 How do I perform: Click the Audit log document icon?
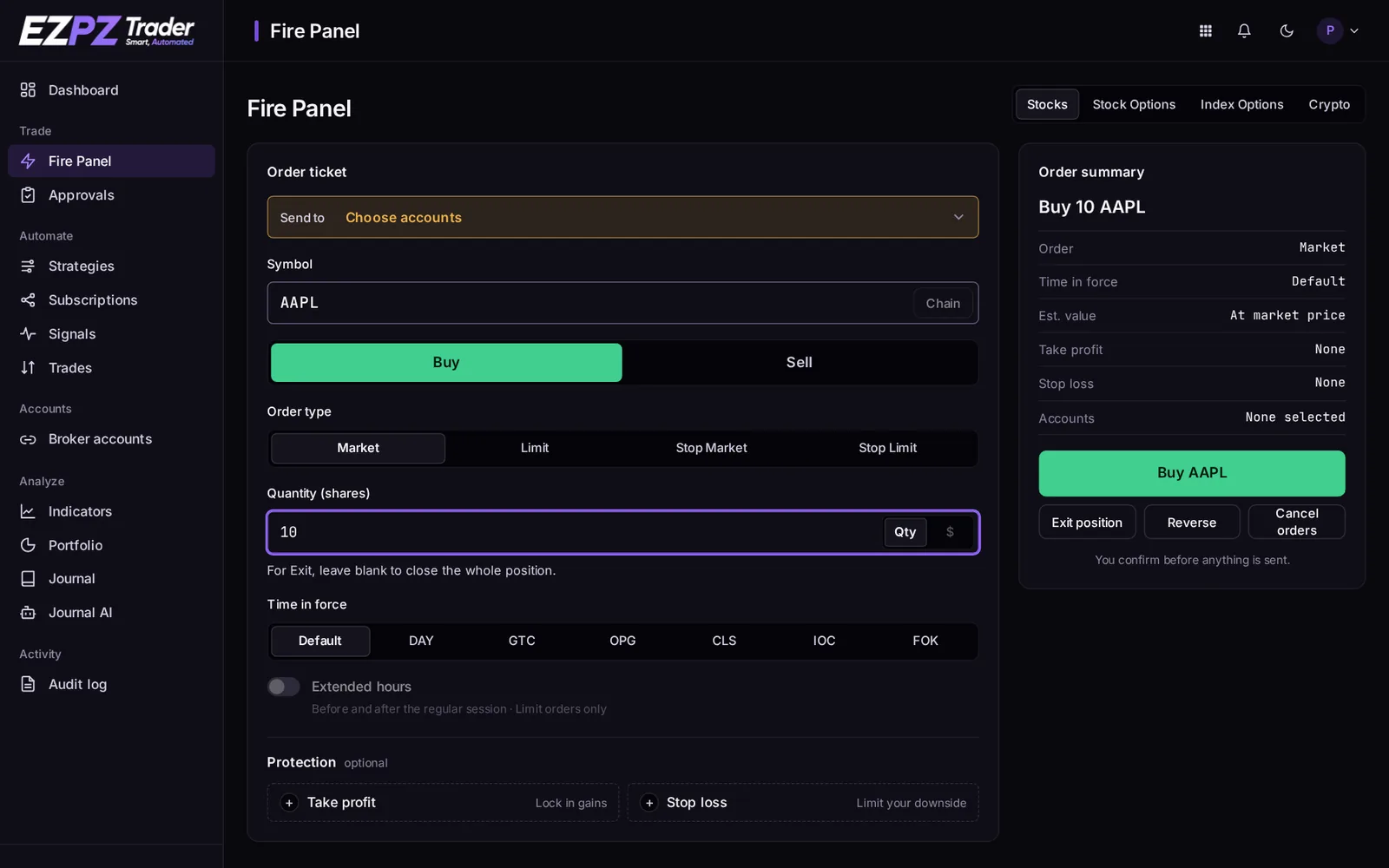28,684
